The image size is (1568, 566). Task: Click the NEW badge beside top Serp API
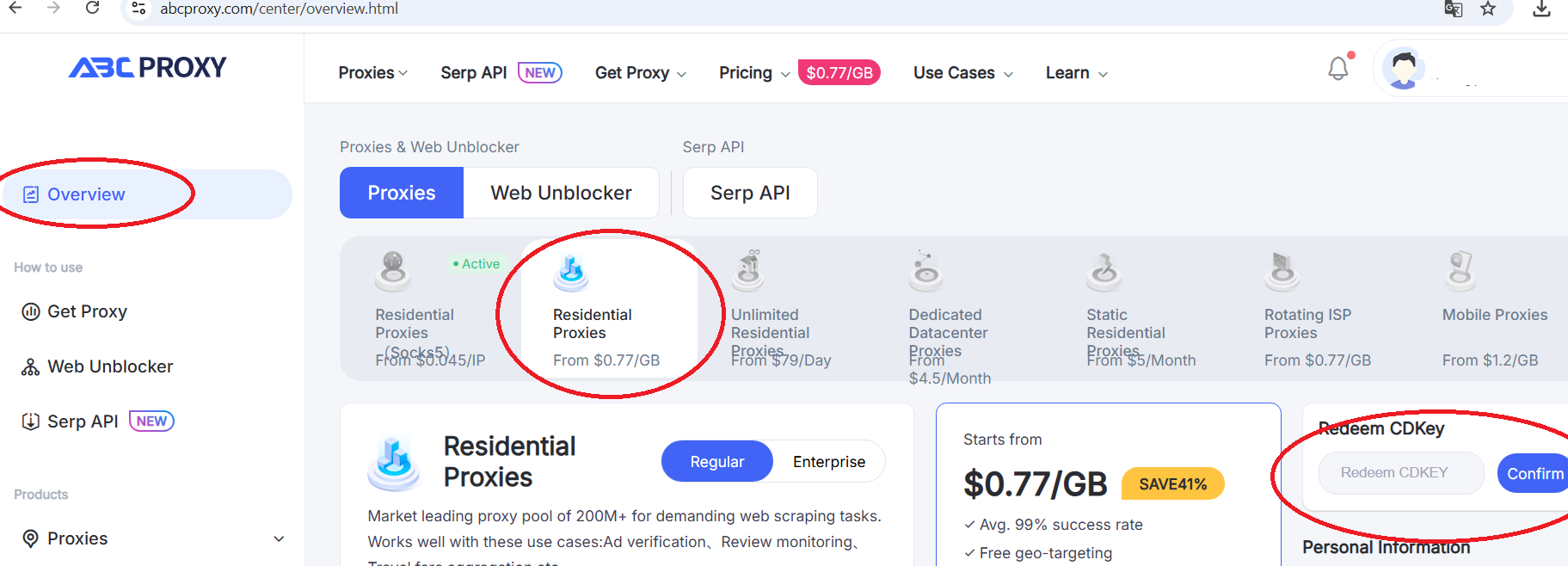click(x=540, y=73)
